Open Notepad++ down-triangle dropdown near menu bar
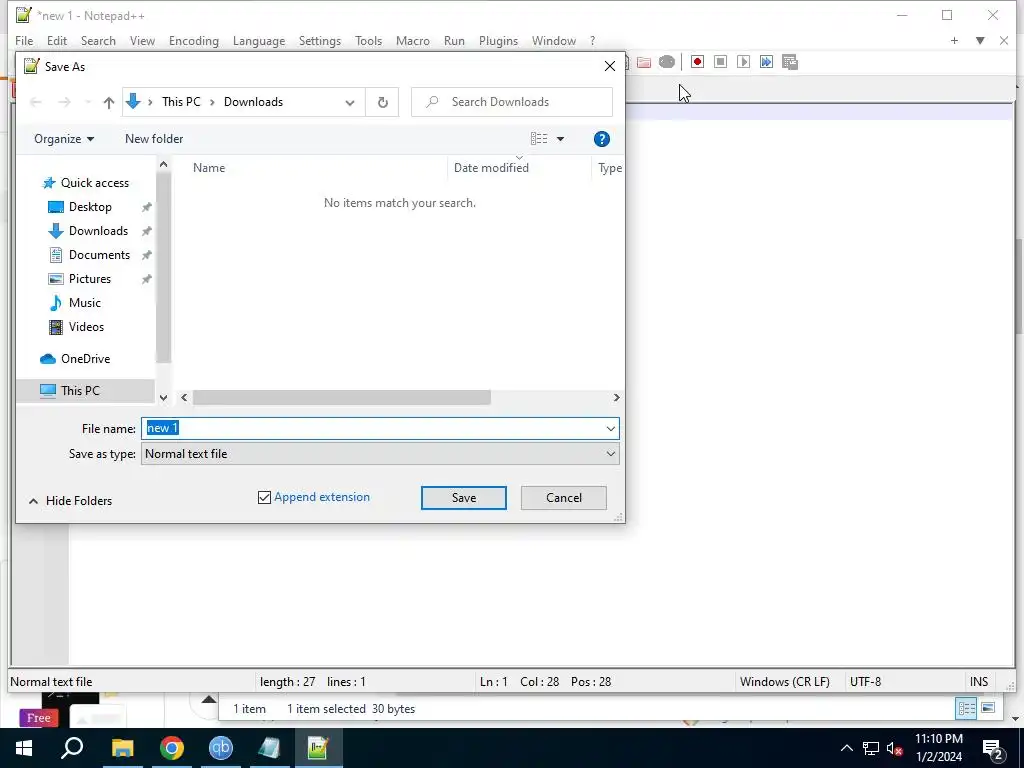 pos(980,40)
